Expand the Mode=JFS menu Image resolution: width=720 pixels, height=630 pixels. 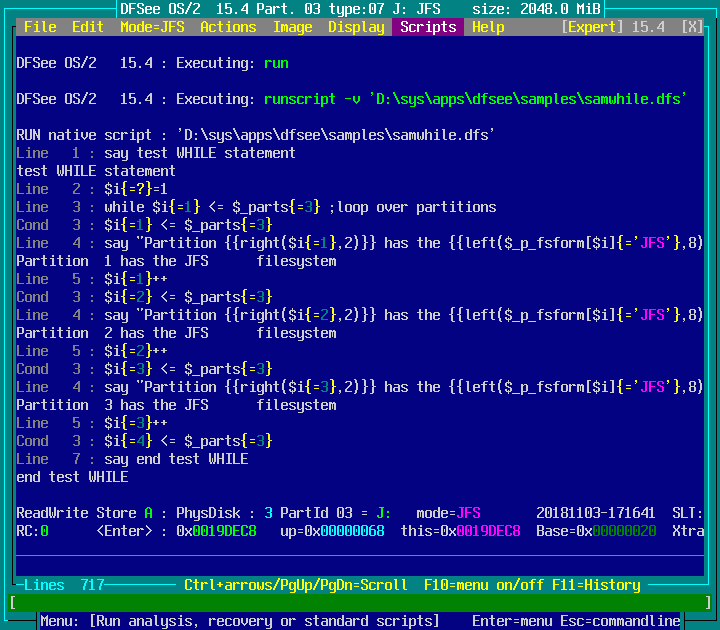pos(152,27)
